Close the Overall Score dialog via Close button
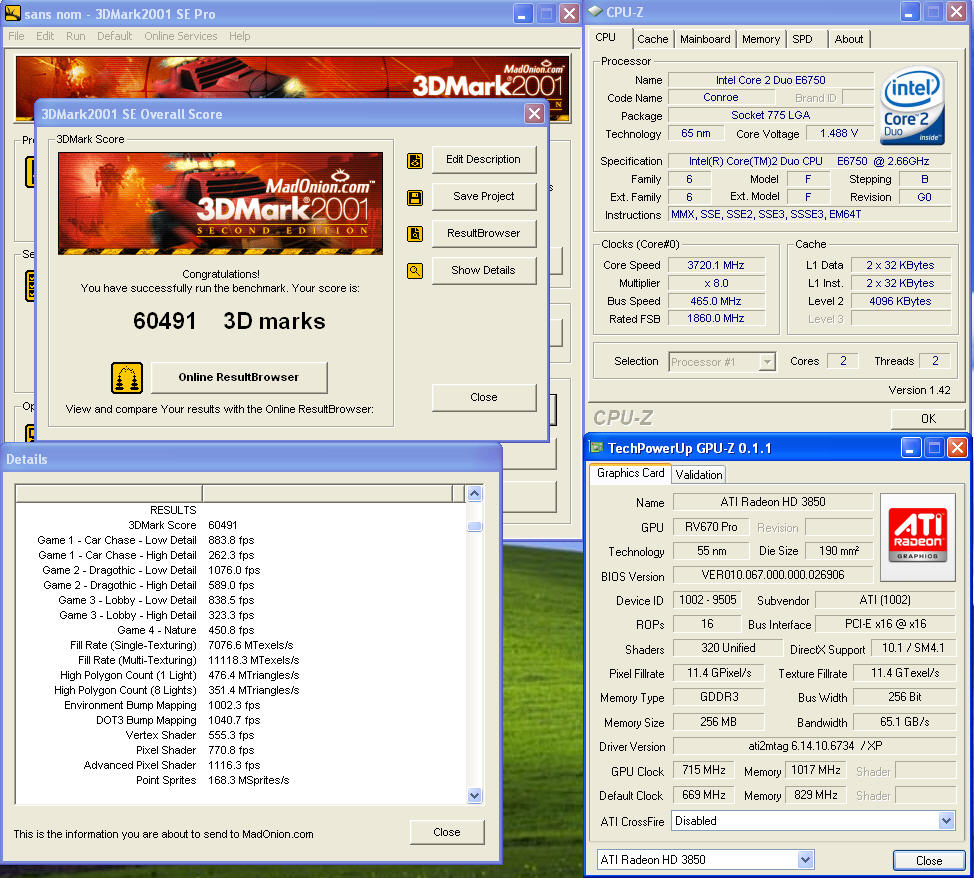The width and height of the screenshot is (974, 878). pos(484,397)
